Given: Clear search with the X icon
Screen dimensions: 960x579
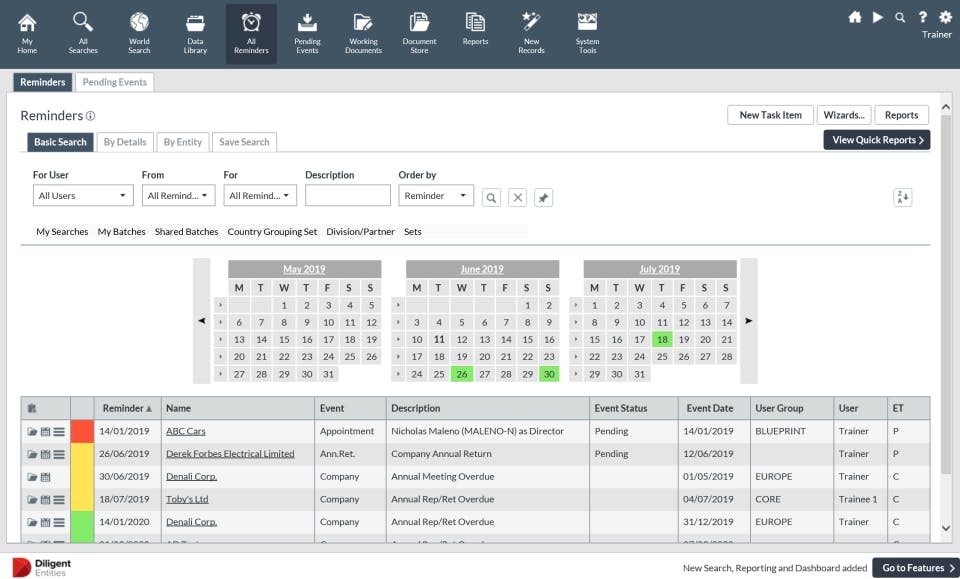Looking at the screenshot, I should 517,197.
